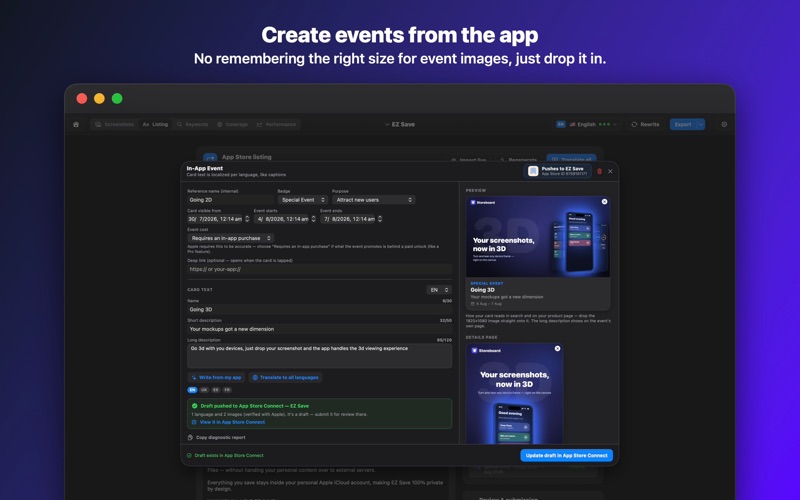Click the Draft exists in App Store Connect status

[225, 456]
